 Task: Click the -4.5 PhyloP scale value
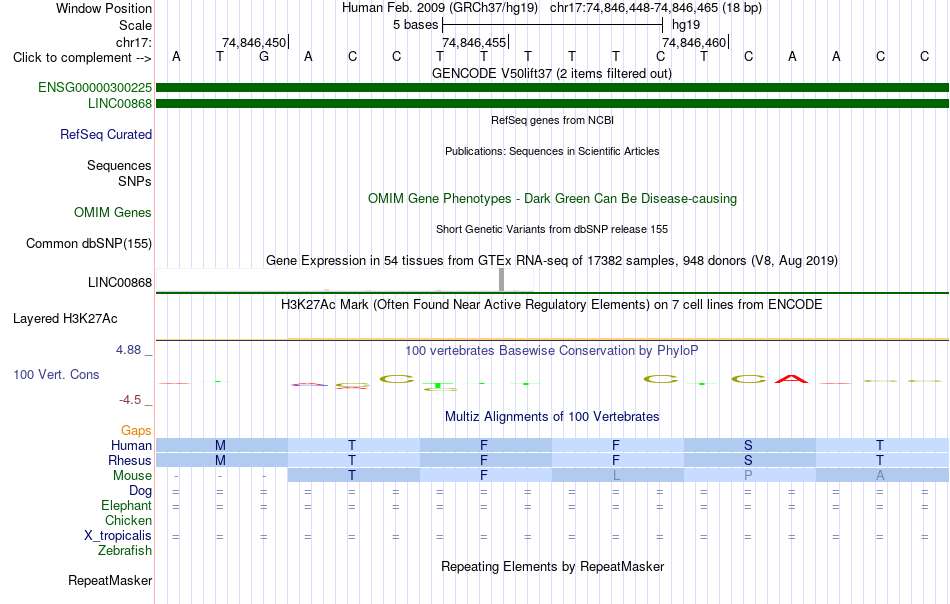(x=130, y=400)
